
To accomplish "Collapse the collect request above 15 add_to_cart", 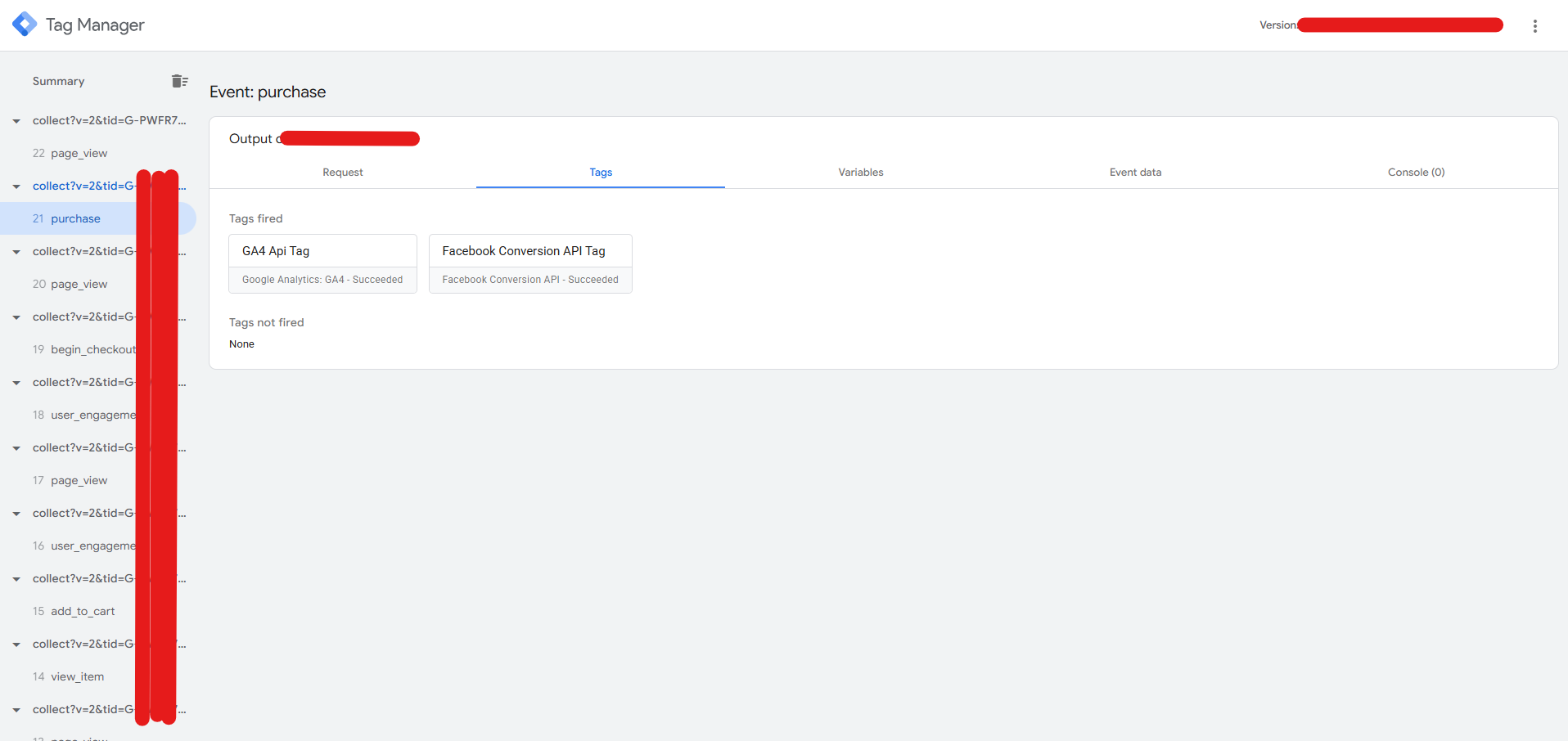I will pyautogui.click(x=16, y=579).
